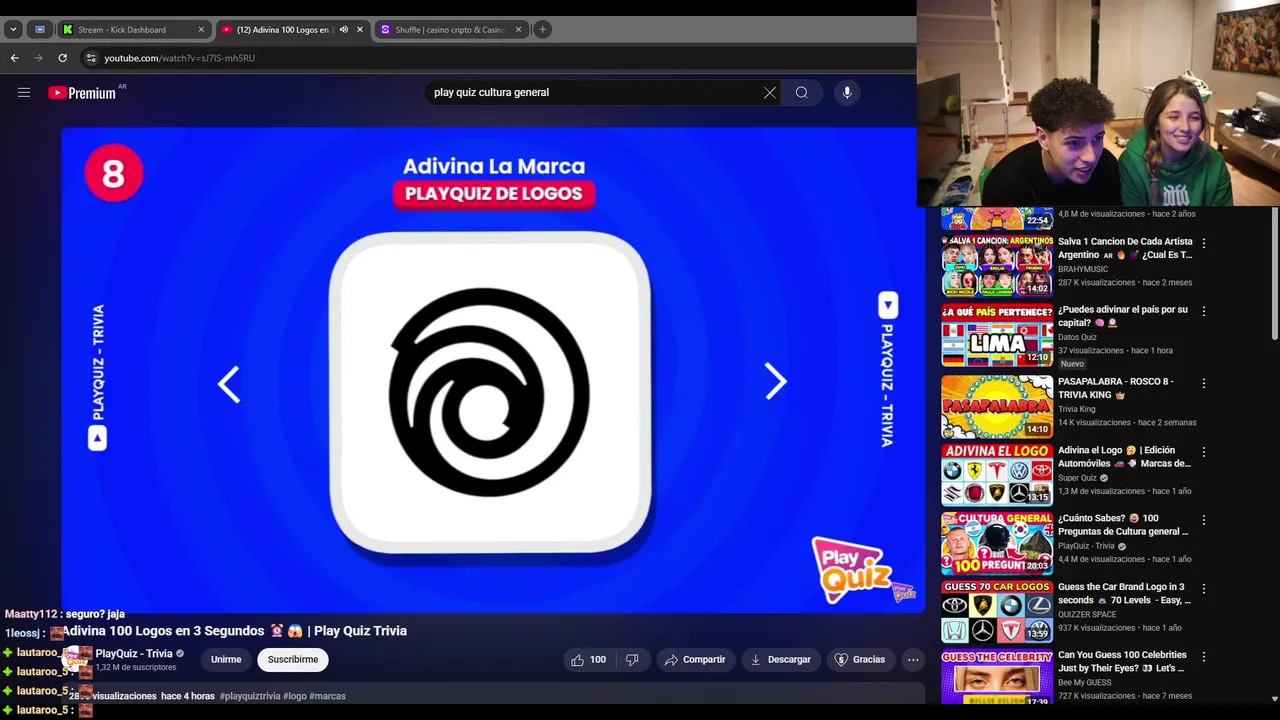
Task: Click the magnifier search button
Action: 802,92
